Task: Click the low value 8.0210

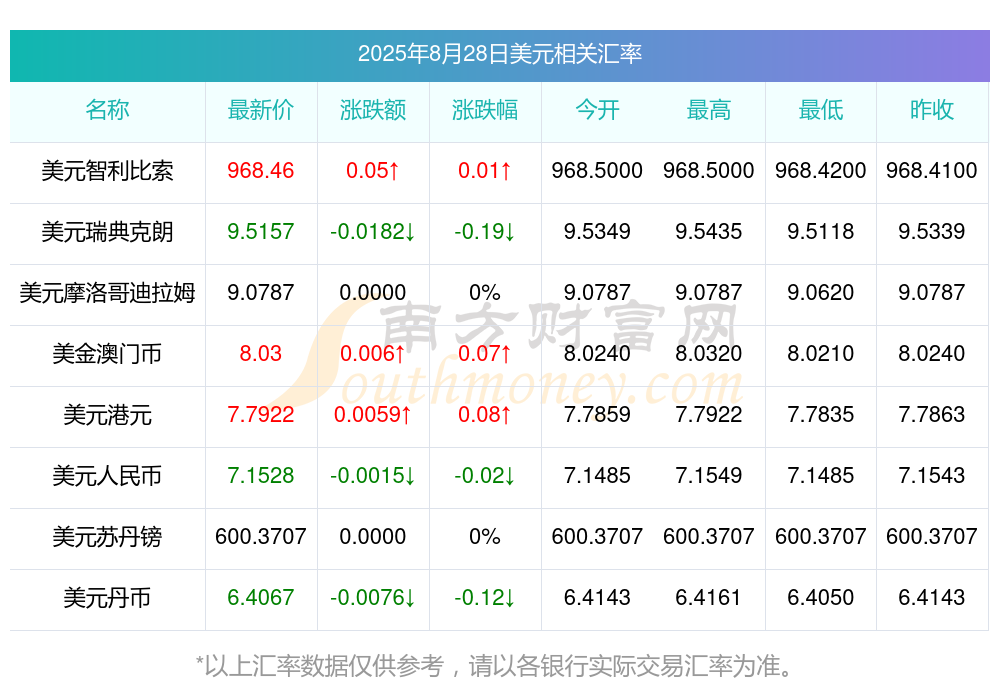Action: point(821,353)
